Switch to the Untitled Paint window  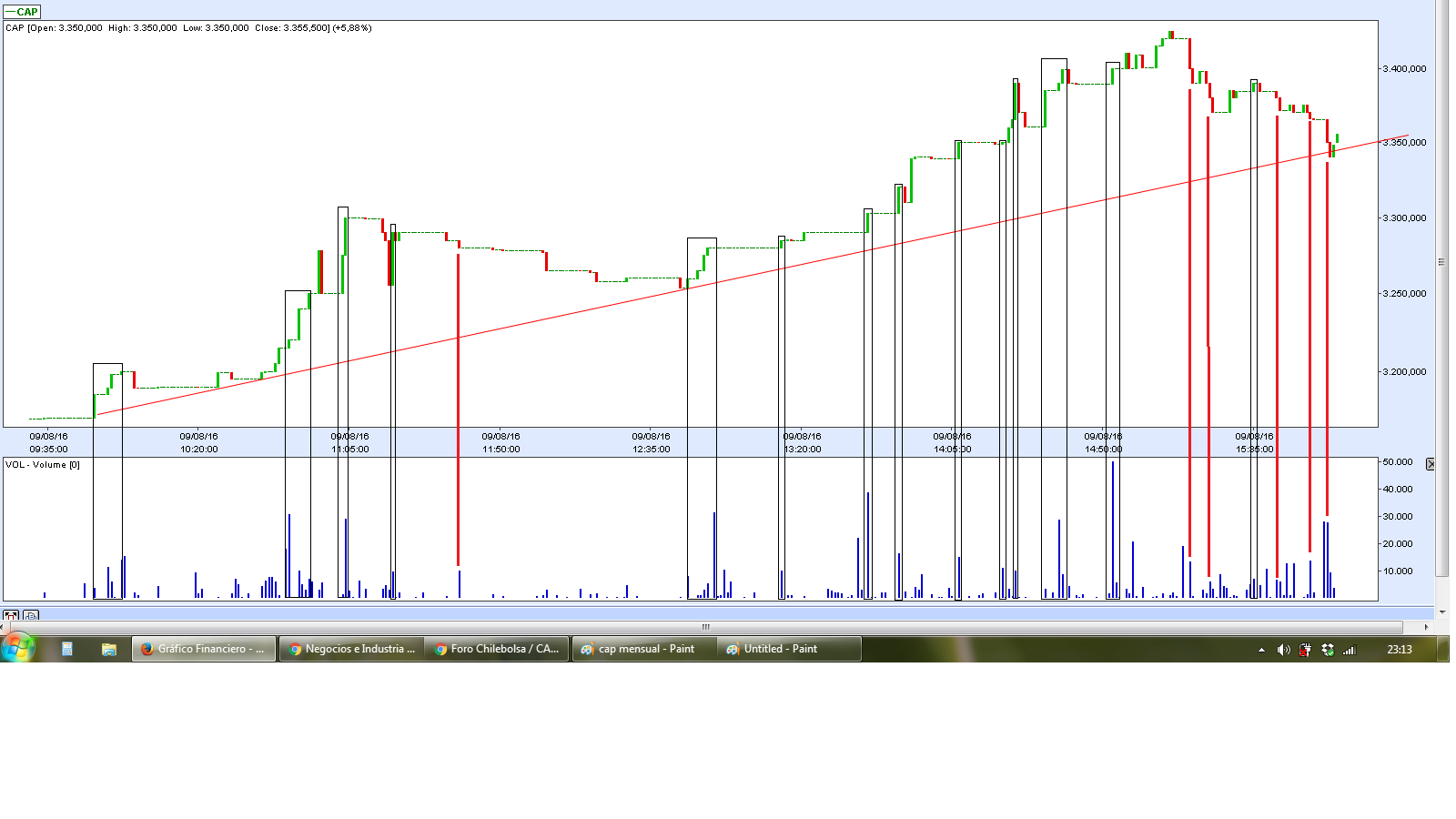tap(789, 649)
